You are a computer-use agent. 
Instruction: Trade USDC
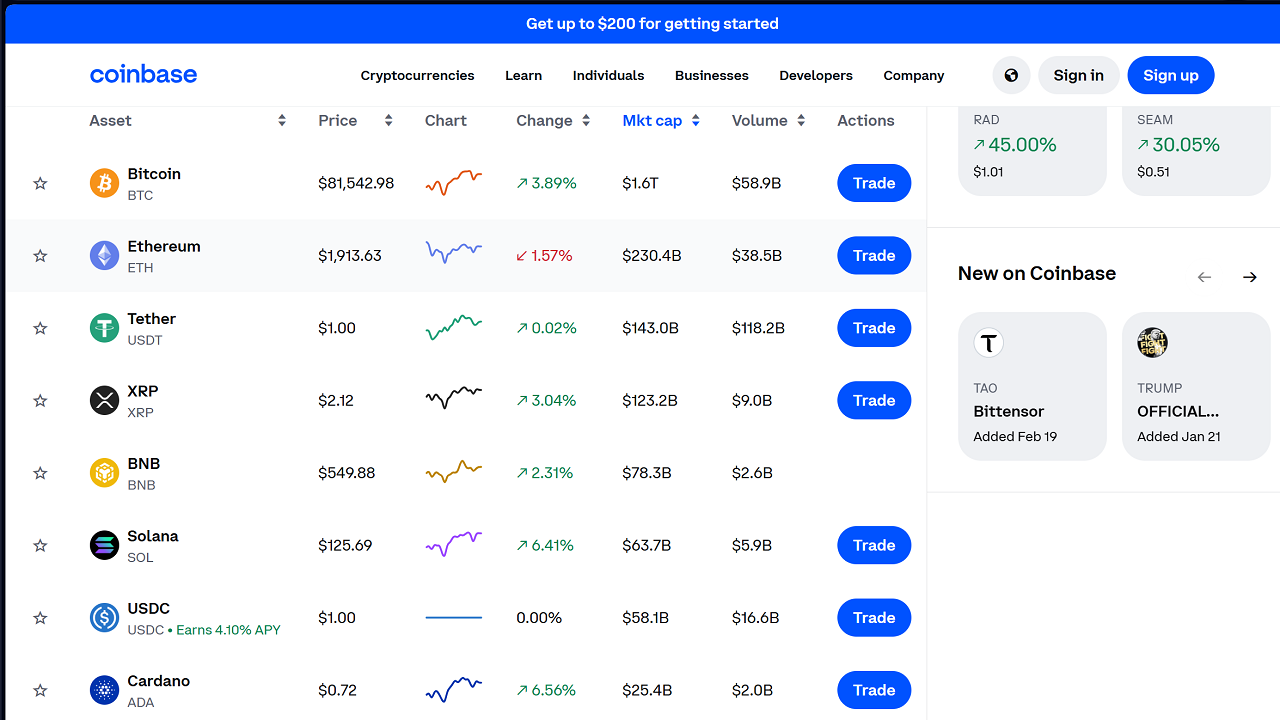click(x=874, y=618)
